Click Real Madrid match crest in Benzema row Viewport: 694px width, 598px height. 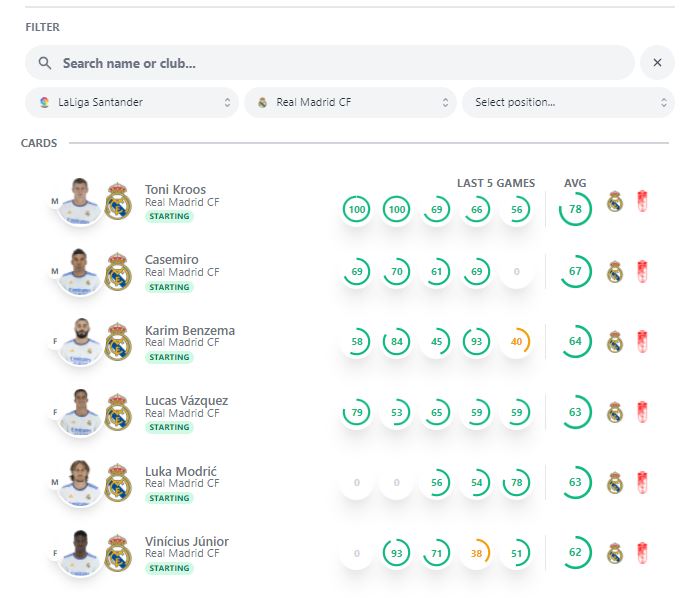pyautogui.click(x=615, y=342)
